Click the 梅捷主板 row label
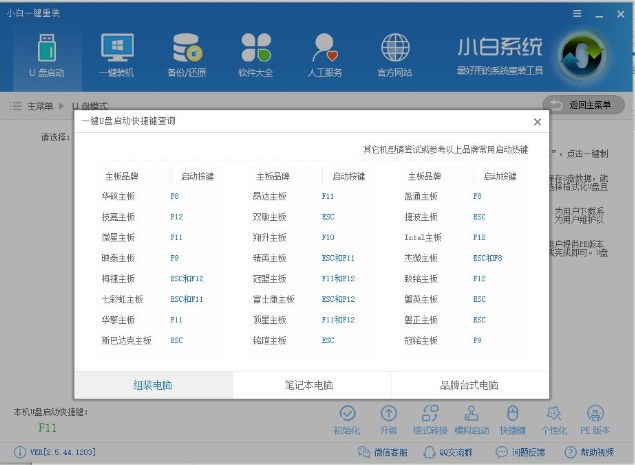Screen dimensions: 635x465 (118, 279)
